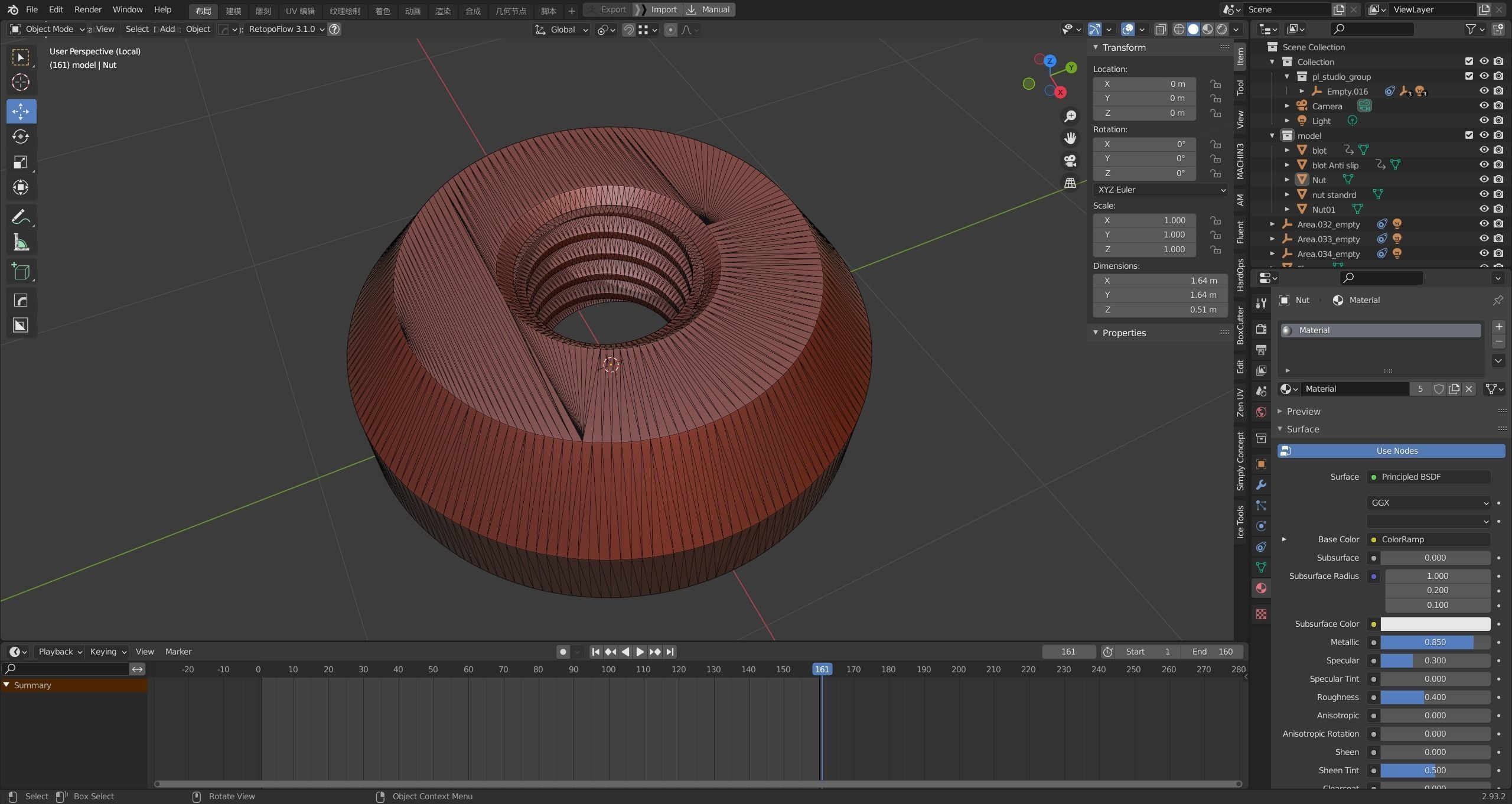Switch to orthographic grid view icon

1070,183
